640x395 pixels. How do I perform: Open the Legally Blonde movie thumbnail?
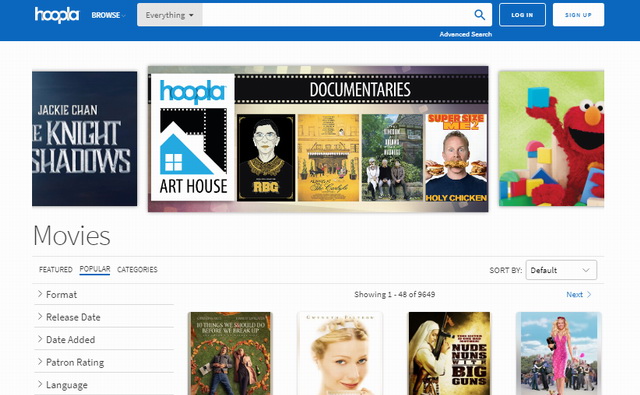tap(558, 353)
